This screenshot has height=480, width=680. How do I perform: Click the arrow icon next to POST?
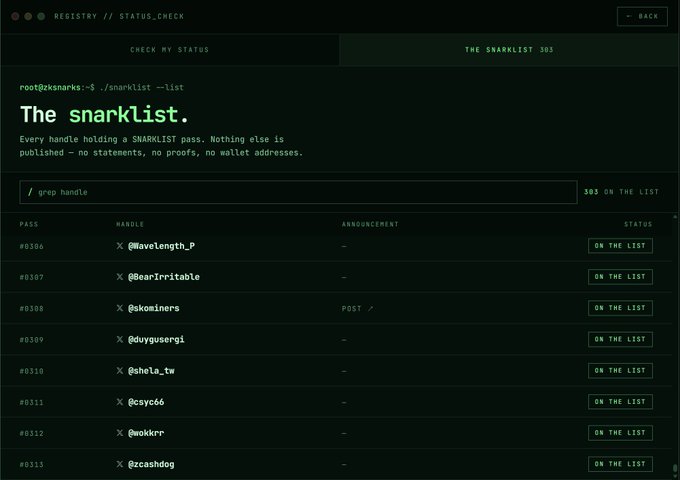click(x=370, y=308)
